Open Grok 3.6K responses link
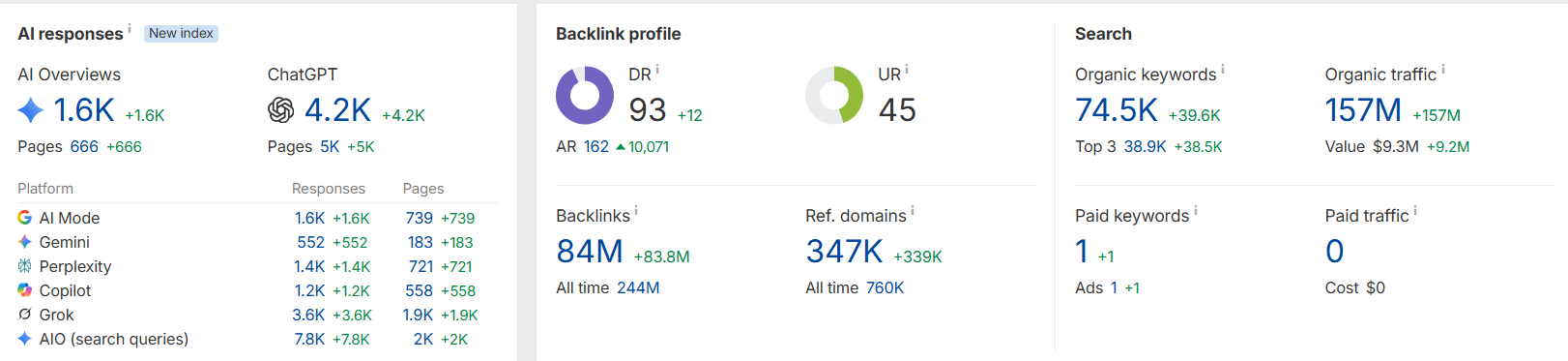 [x=308, y=315]
